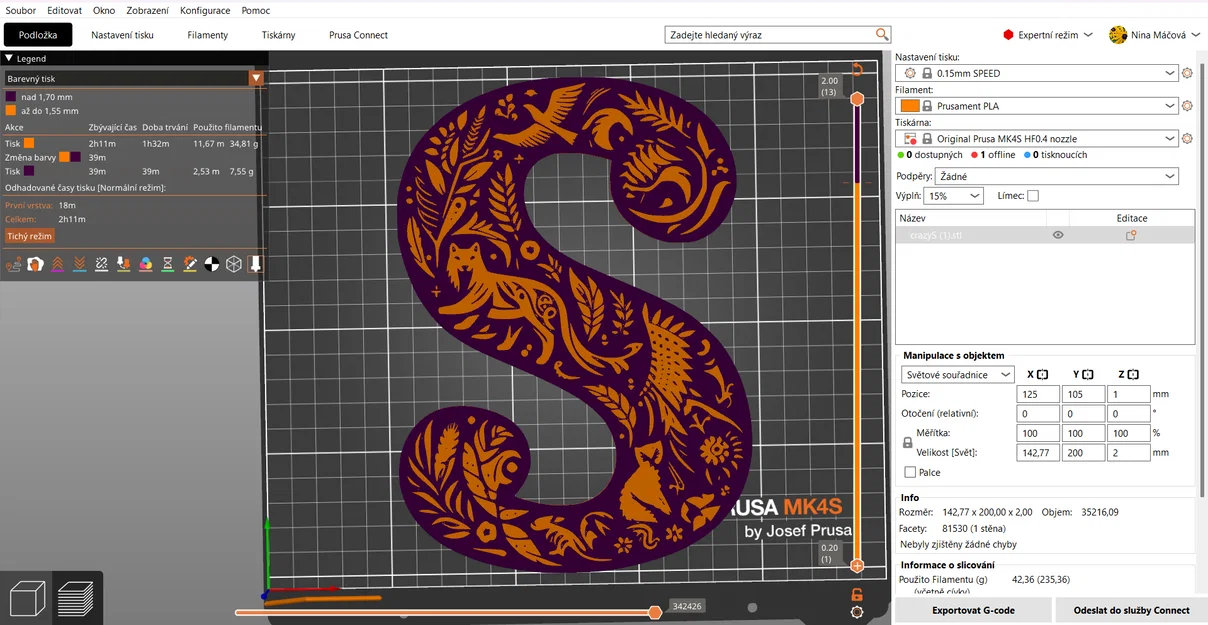Open the 0.15mm SPEED print settings dropdown
The image size is (1208, 625).
coord(1037,73)
